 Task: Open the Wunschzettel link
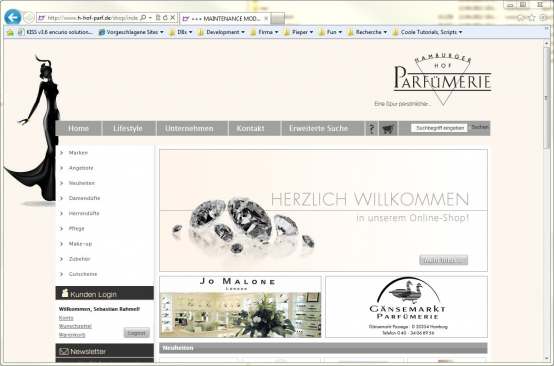[75, 326]
